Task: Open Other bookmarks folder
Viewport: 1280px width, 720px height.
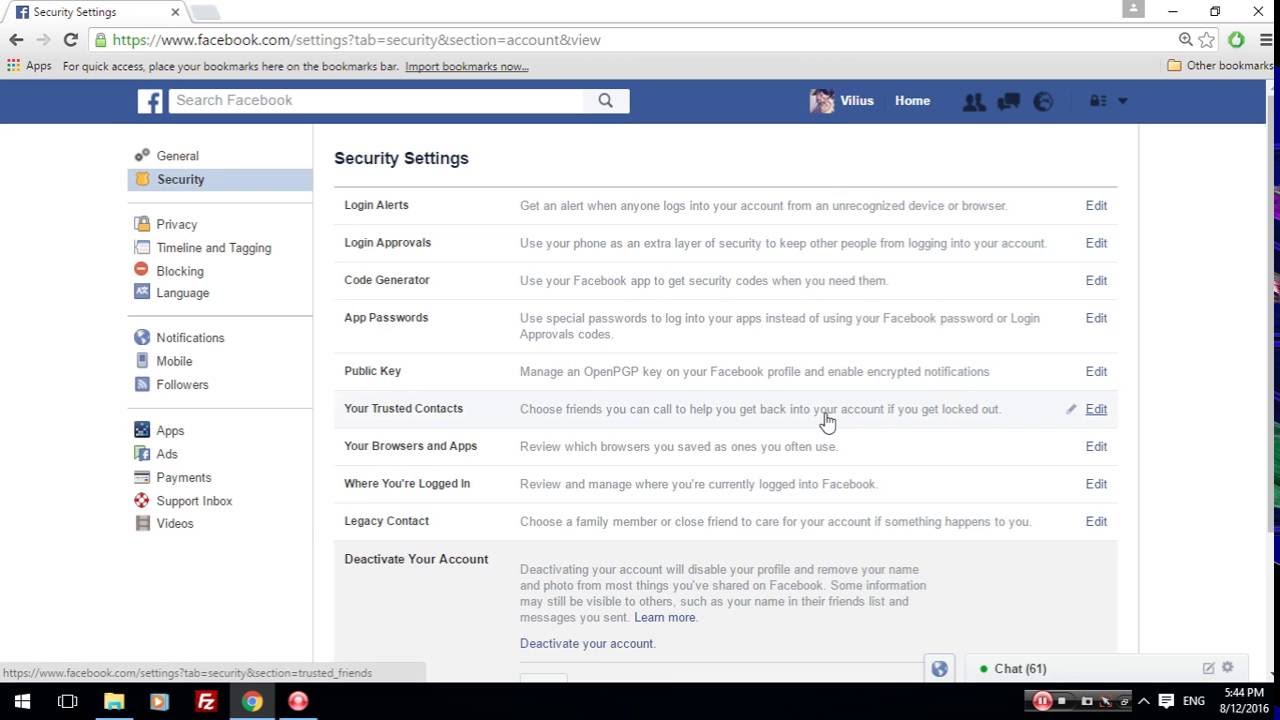Action: pyautogui.click(x=1220, y=66)
